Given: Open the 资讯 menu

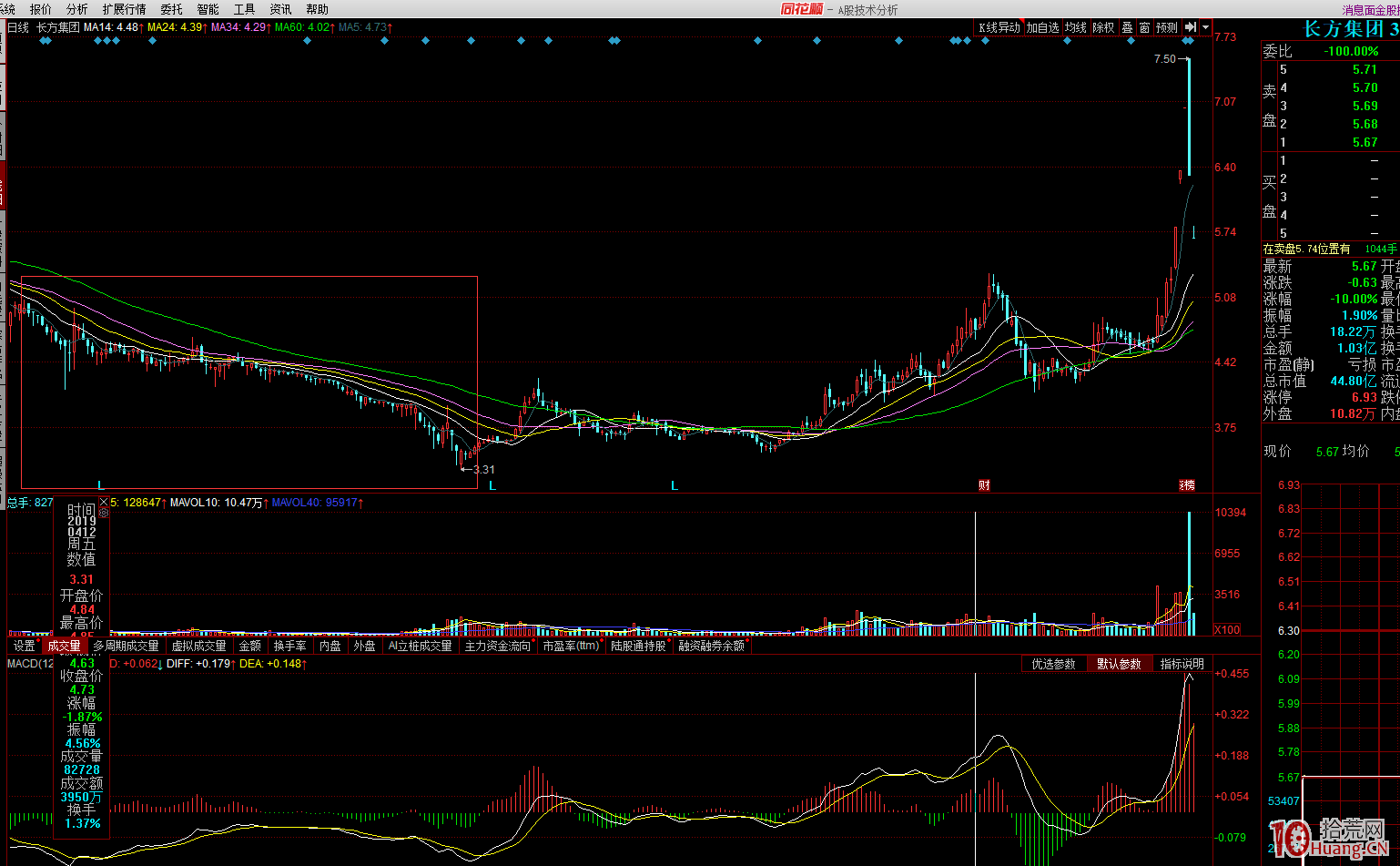Looking at the screenshot, I should tap(280, 9).
